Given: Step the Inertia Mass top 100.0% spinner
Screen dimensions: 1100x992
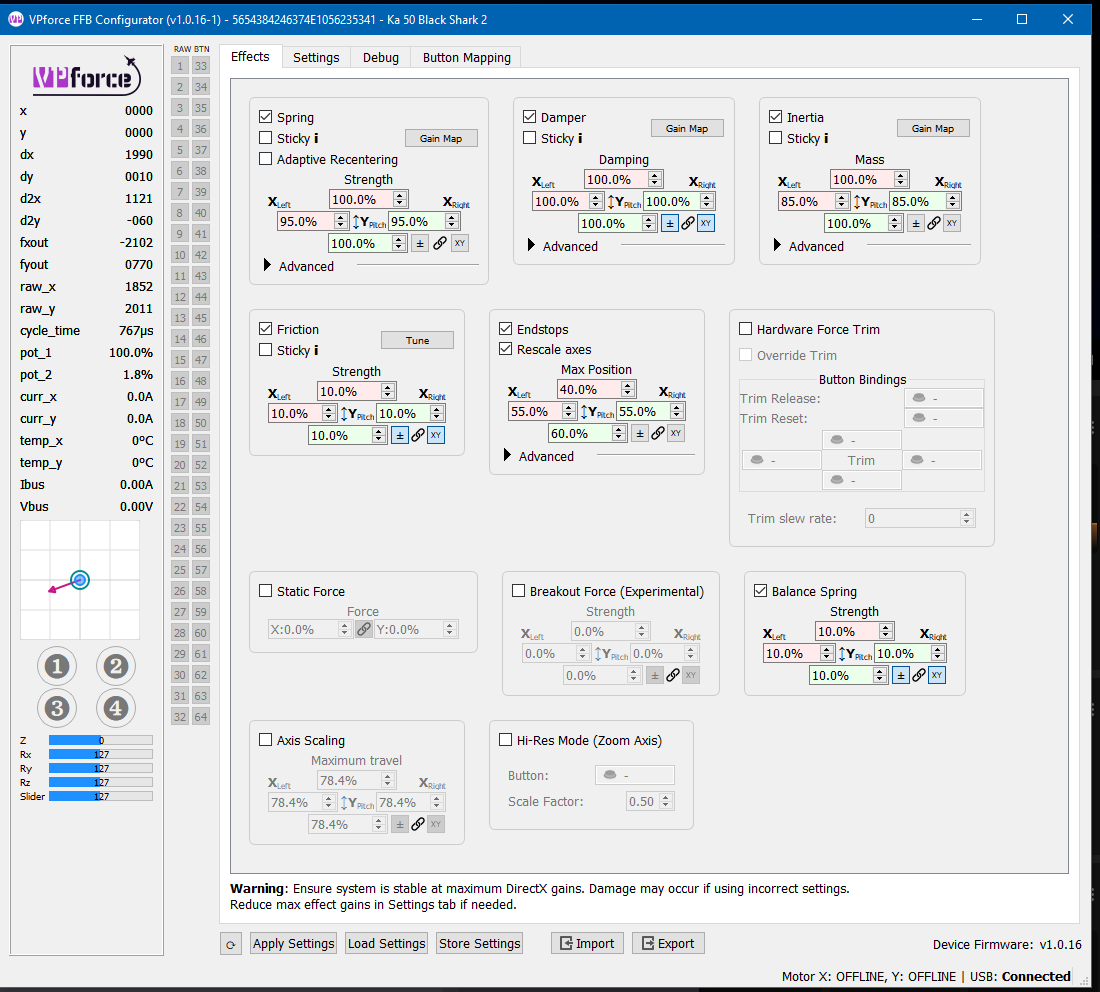Looking at the screenshot, I should click(x=901, y=180).
